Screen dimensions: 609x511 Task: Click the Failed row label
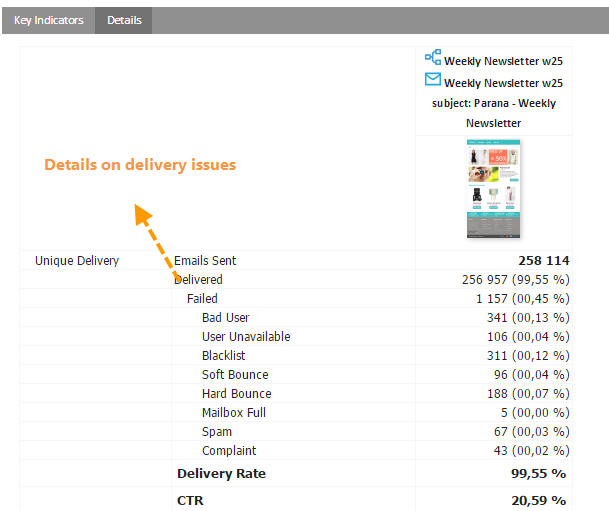click(x=202, y=299)
